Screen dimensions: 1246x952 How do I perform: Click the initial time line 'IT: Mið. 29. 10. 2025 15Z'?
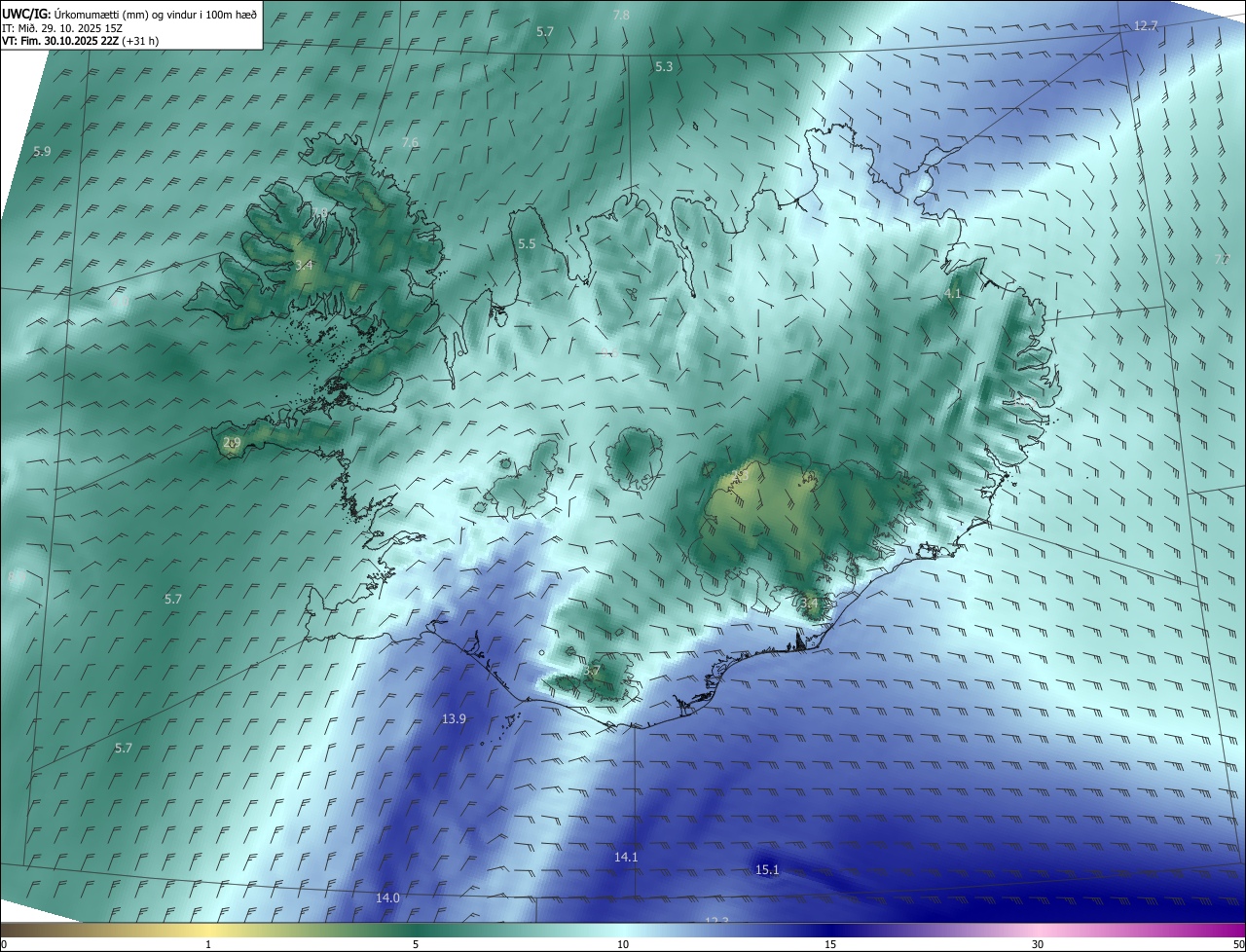coord(61,27)
